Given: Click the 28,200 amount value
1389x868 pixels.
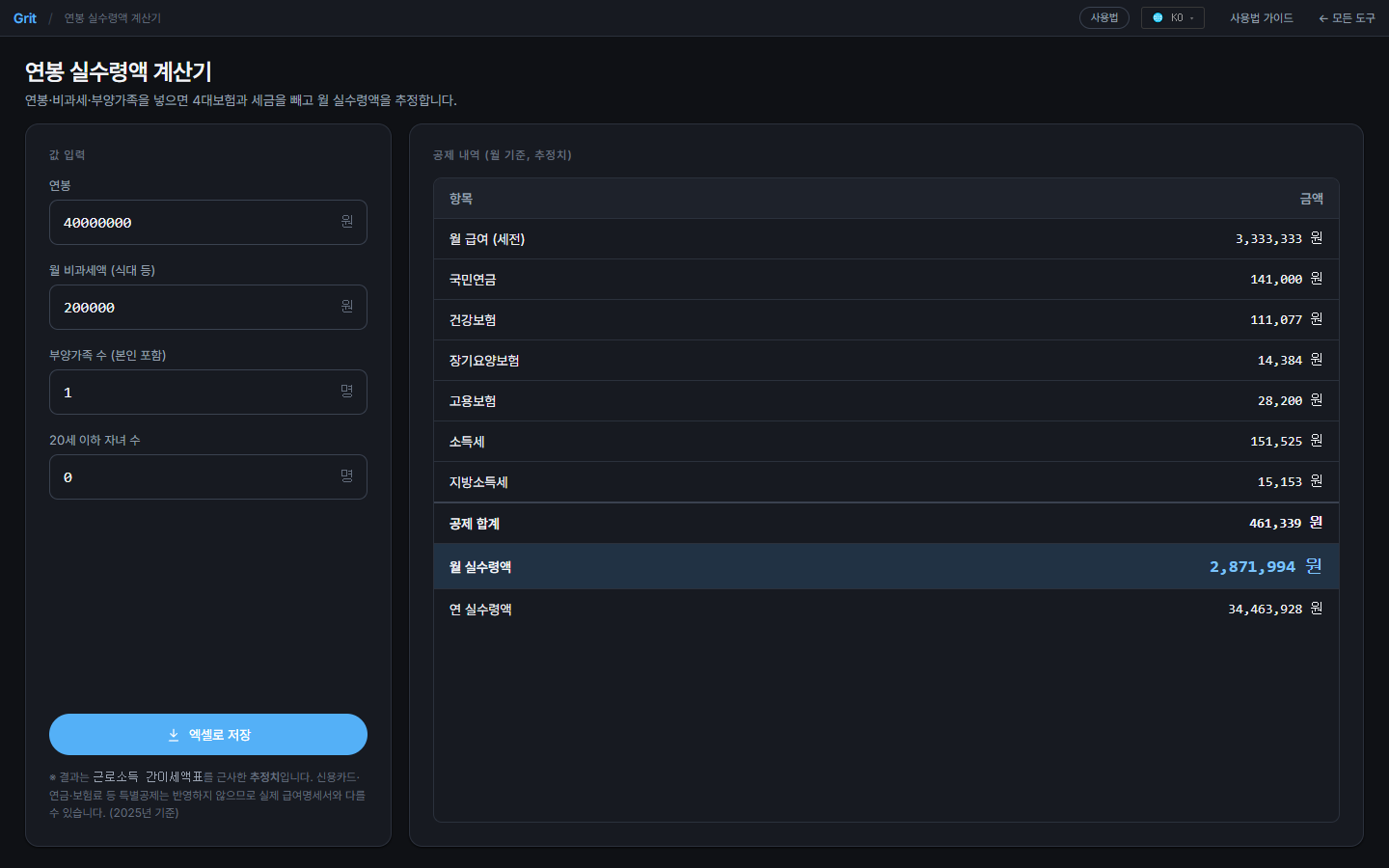Looking at the screenshot, I should pos(1280,401).
